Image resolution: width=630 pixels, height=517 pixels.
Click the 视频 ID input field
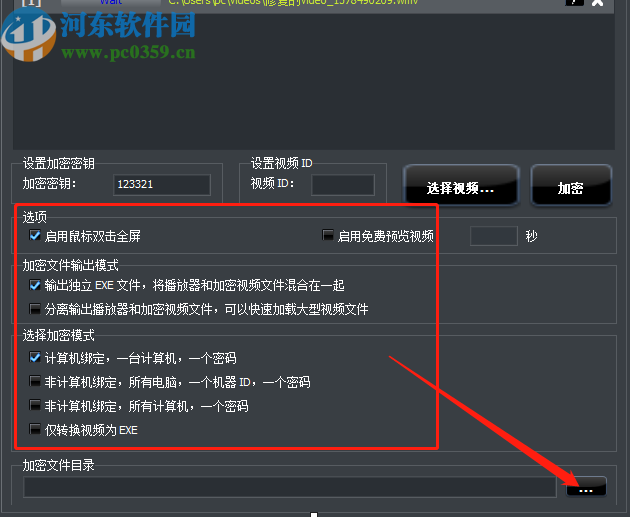pyautogui.click(x=343, y=184)
